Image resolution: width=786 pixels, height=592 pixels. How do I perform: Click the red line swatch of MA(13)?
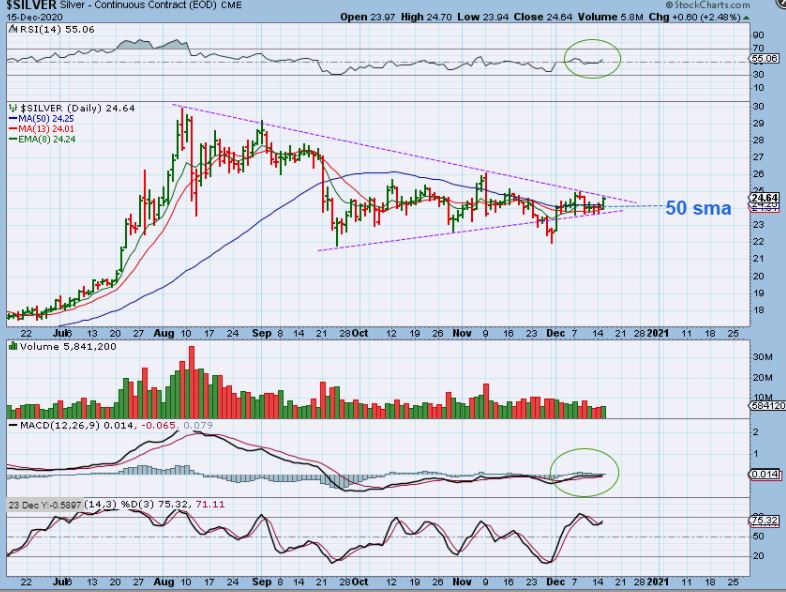13,129
